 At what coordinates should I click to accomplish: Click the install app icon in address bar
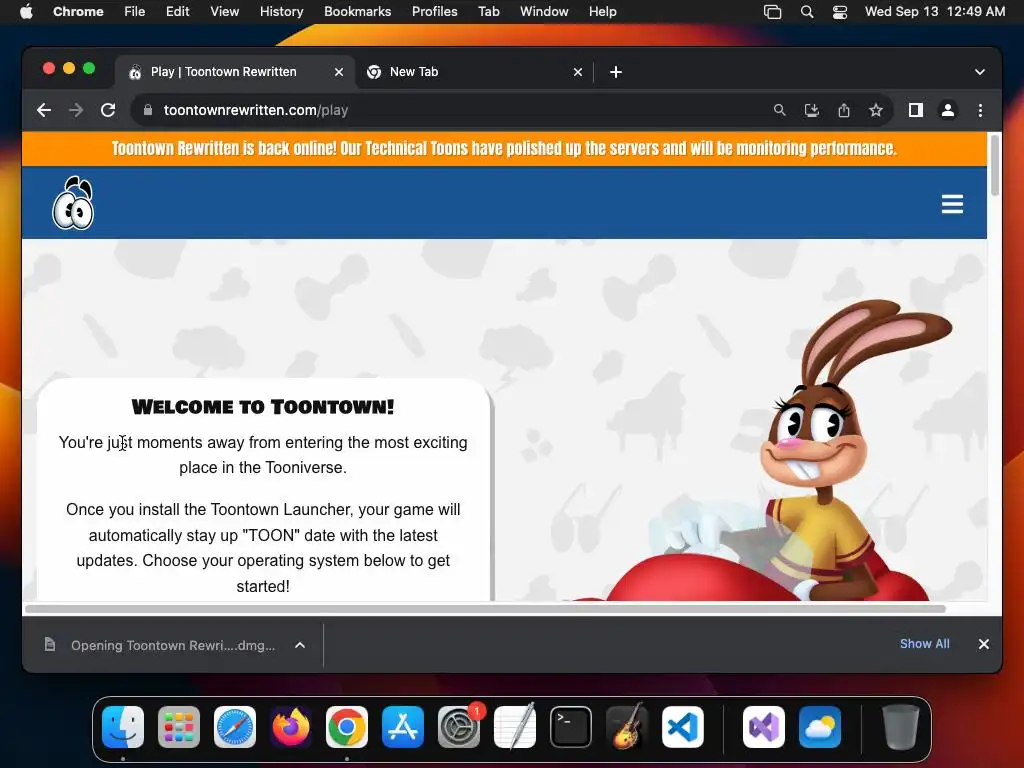[812, 110]
